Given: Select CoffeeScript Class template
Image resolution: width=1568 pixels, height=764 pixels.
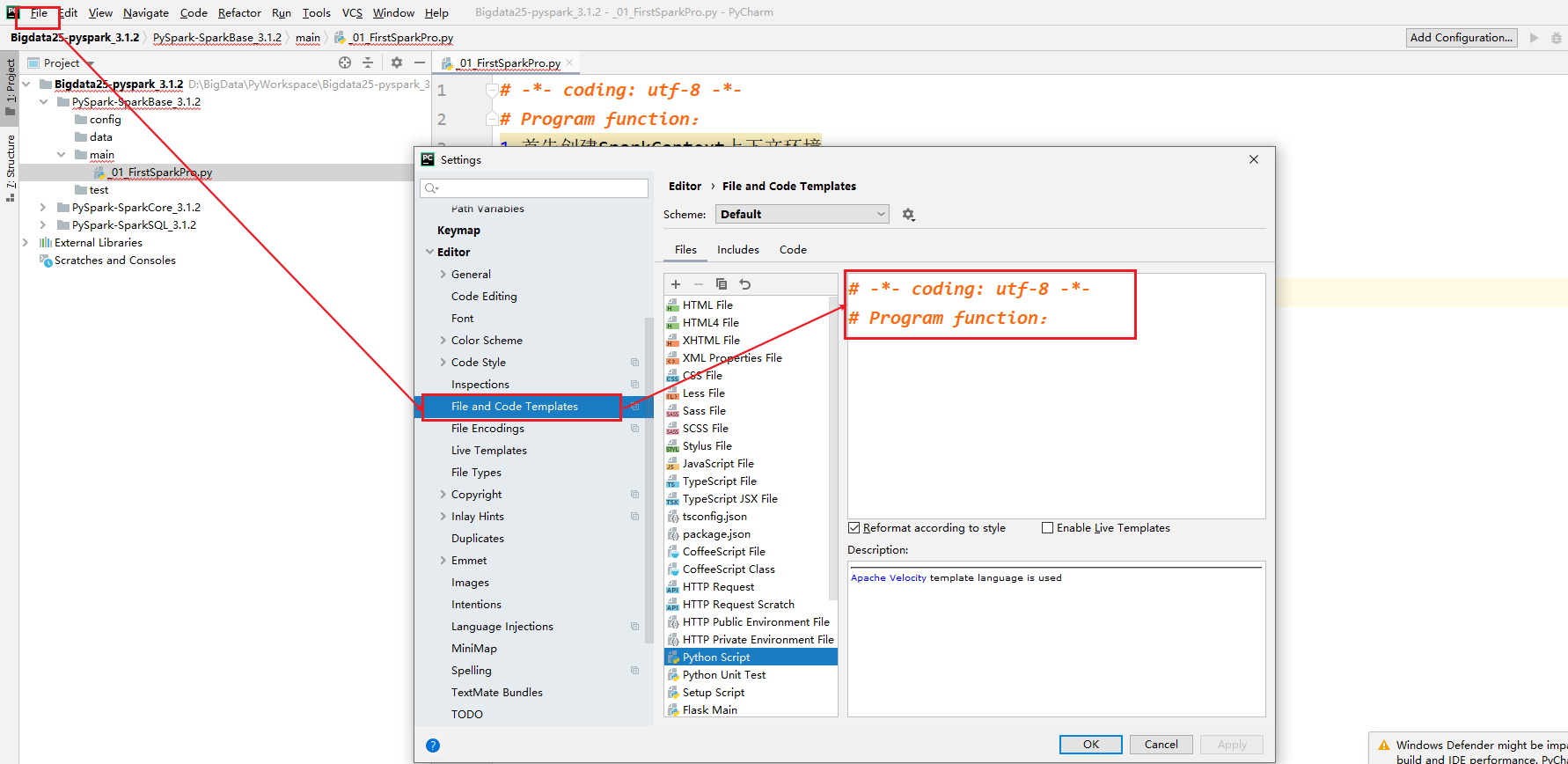Looking at the screenshot, I should point(751,569).
